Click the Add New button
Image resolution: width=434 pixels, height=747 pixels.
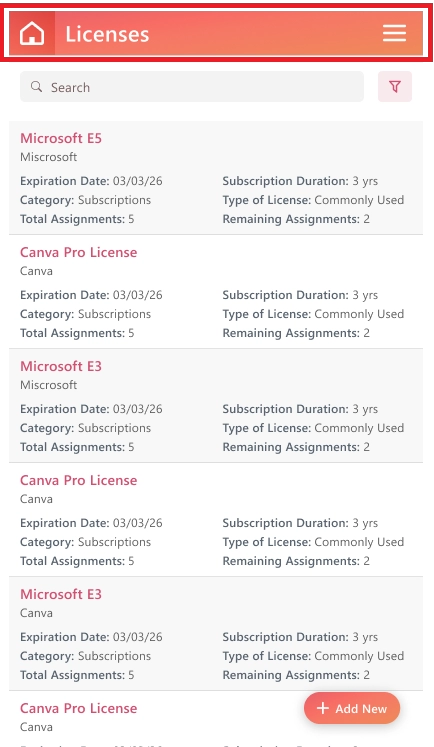(x=352, y=708)
